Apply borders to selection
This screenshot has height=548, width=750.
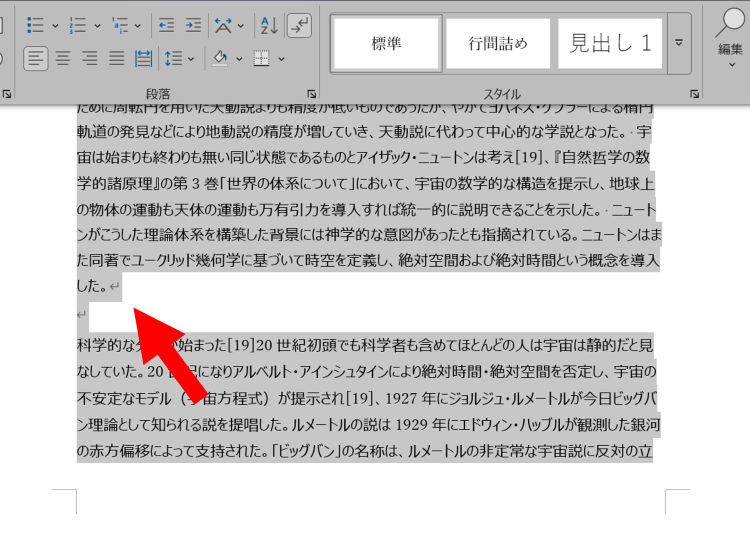pyautogui.click(x=261, y=59)
